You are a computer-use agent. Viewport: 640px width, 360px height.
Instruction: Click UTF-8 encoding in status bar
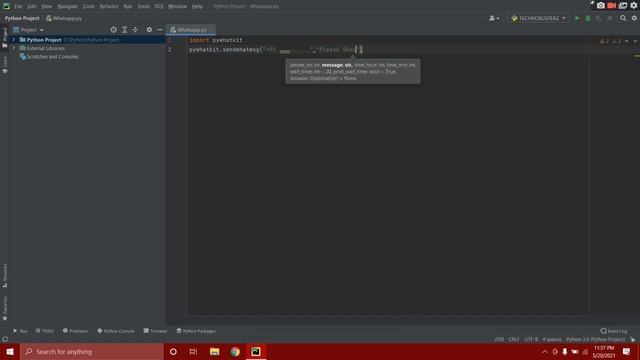(x=531, y=339)
